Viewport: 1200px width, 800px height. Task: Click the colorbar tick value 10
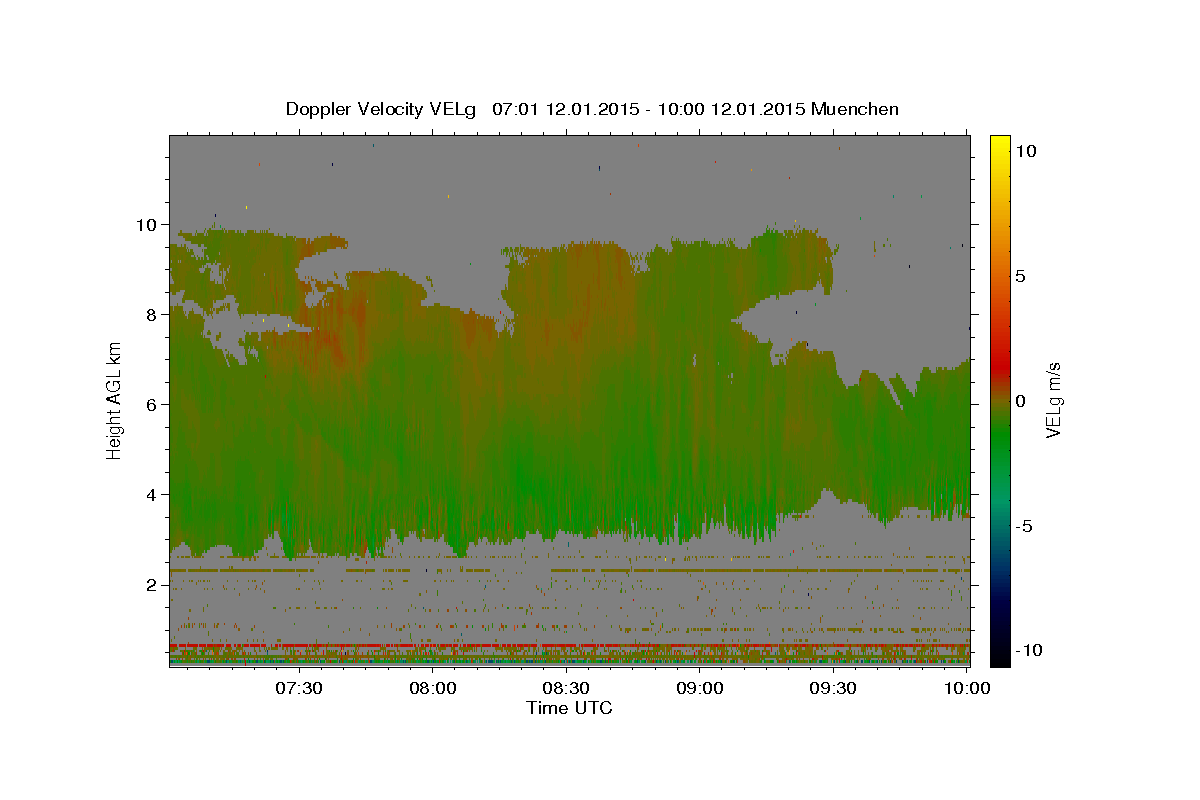point(1026,151)
